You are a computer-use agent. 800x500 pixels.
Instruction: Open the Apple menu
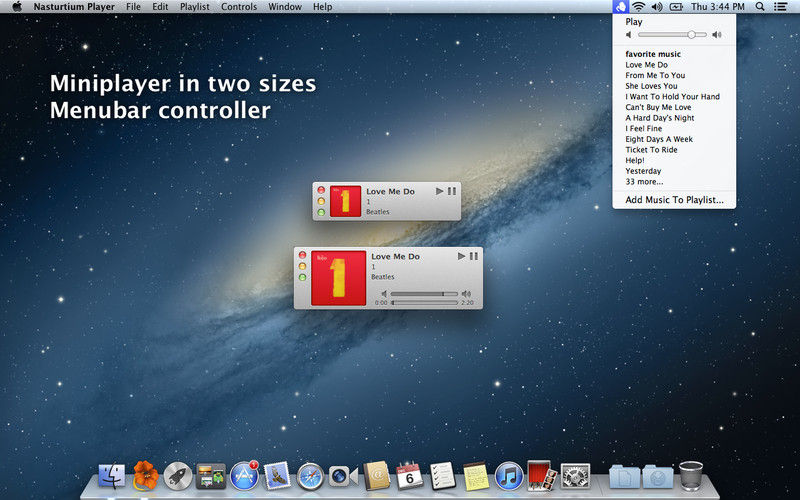pos(17,7)
